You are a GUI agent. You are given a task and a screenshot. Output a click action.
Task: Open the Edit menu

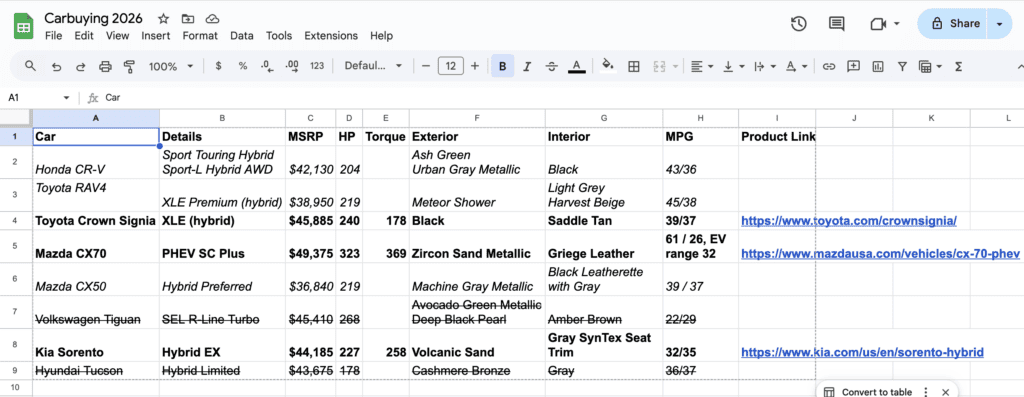point(84,36)
